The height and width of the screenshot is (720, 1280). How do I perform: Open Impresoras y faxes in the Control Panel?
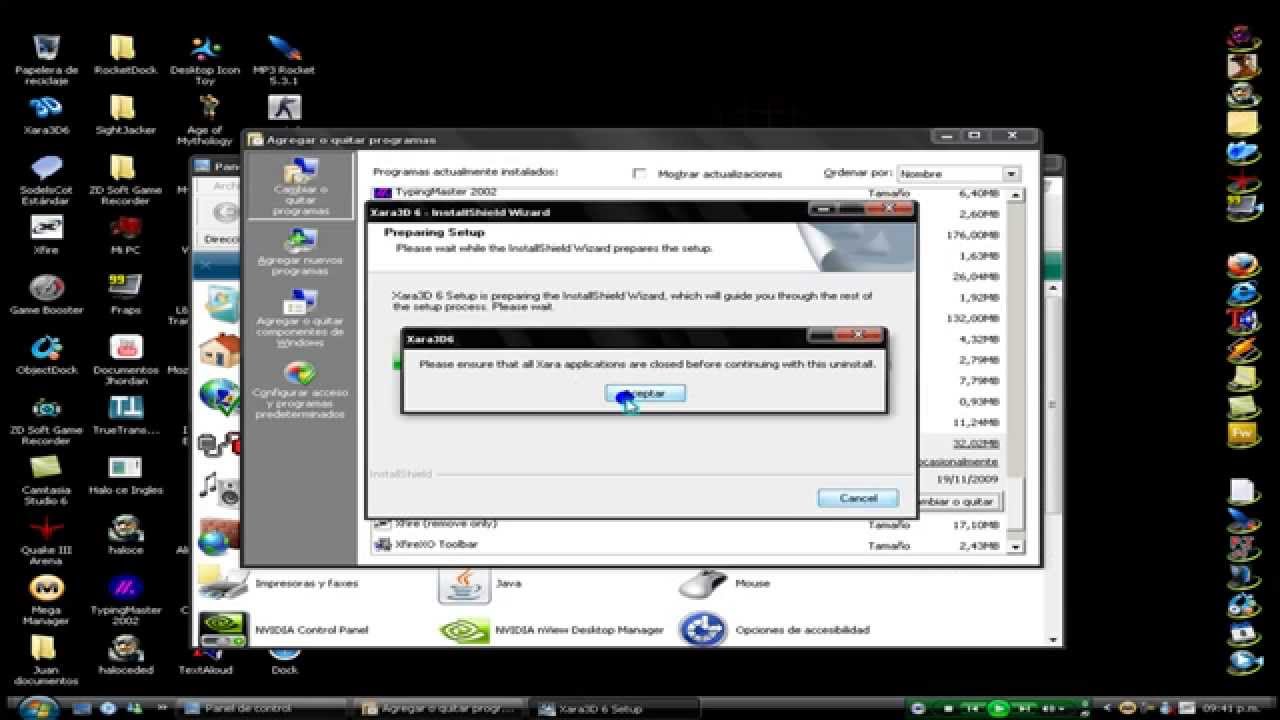pyautogui.click(x=279, y=583)
